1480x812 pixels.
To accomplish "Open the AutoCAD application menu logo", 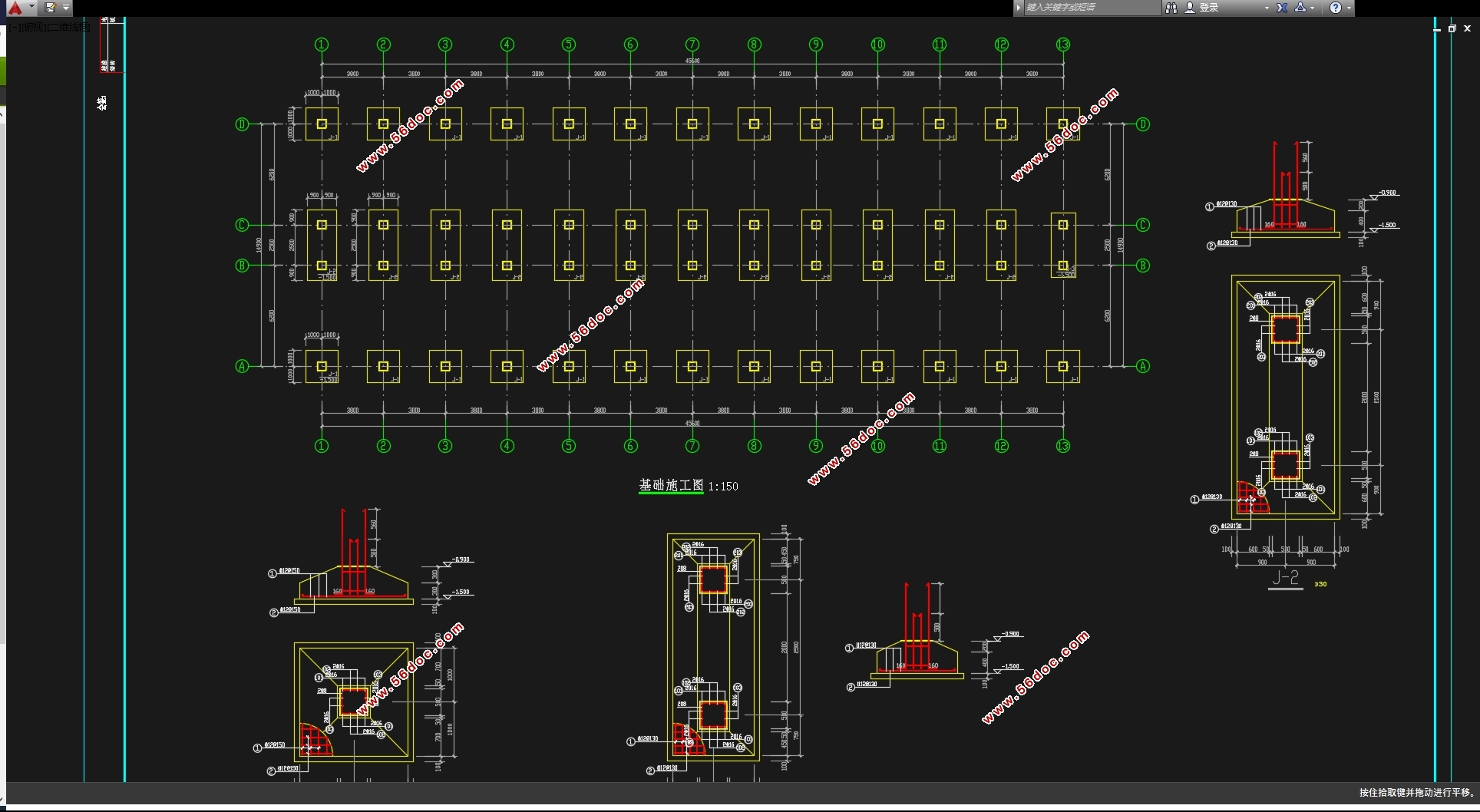I will click(x=15, y=8).
